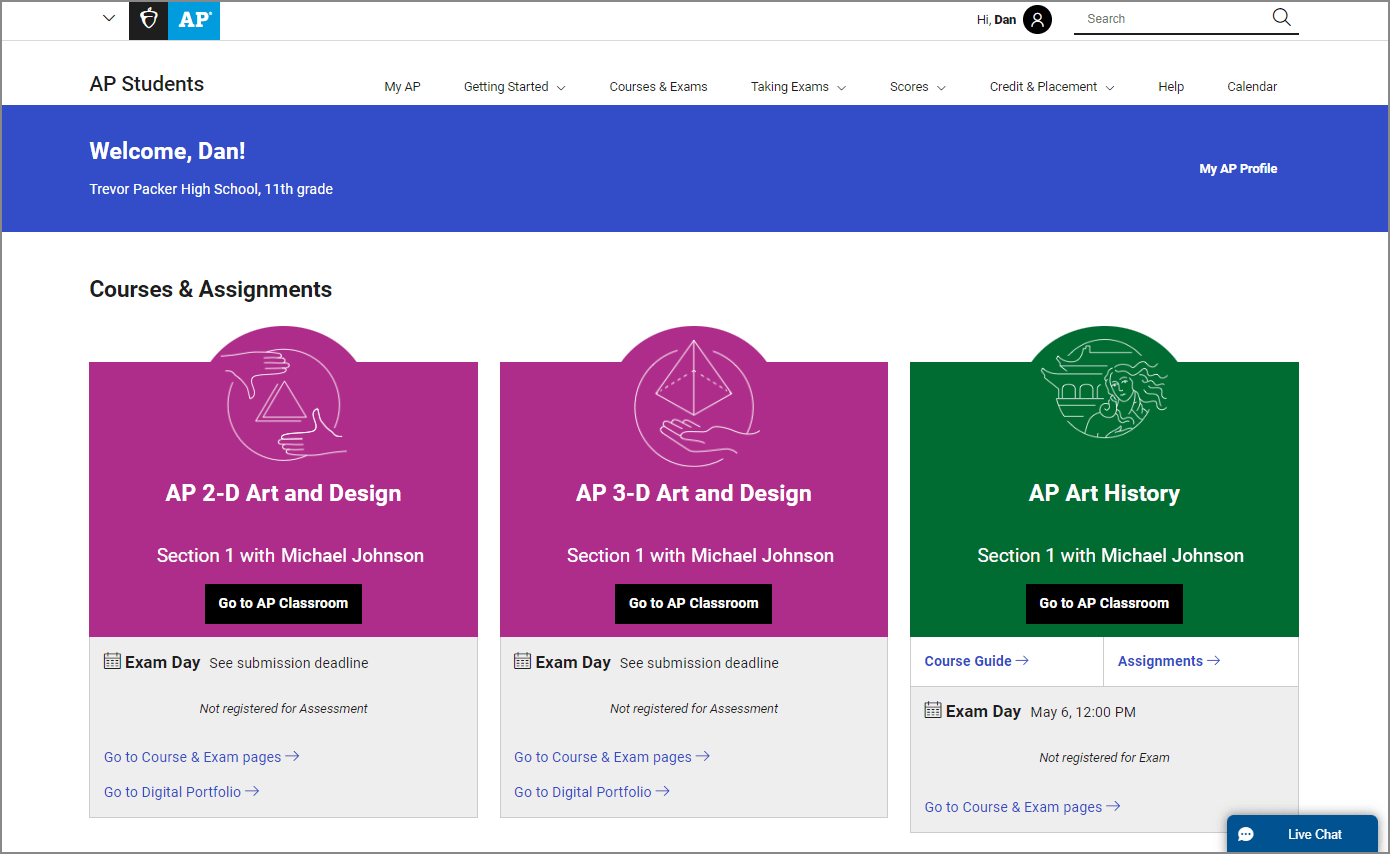Go to Digital Portfolio for AP 2-D
Viewport: 1390px width, 854px height.
182,792
